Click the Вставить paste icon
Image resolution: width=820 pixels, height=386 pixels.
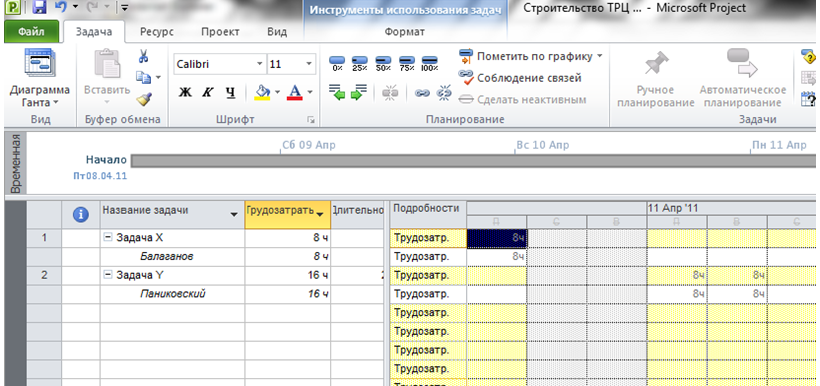[107, 64]
